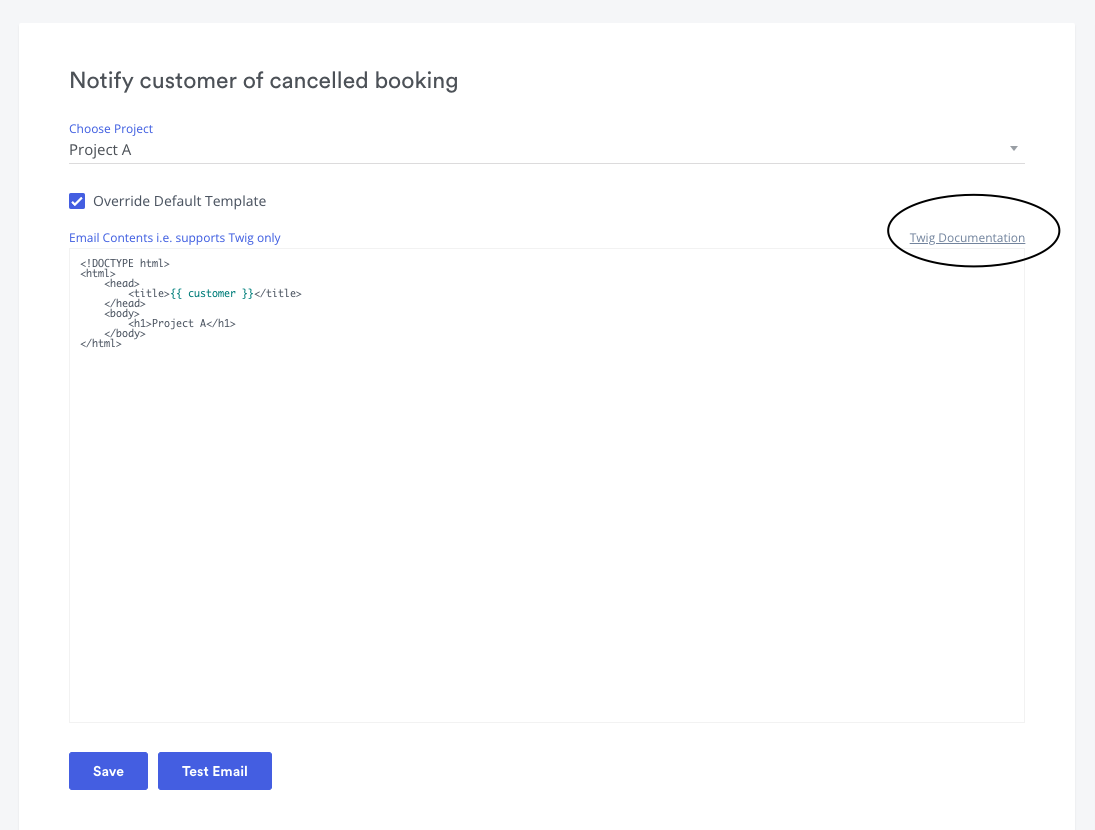Image resolution: width=1095 pixels, height=830 pixels.
Task: Click the blank area of the email editor
Action: (x=547, y=531)
